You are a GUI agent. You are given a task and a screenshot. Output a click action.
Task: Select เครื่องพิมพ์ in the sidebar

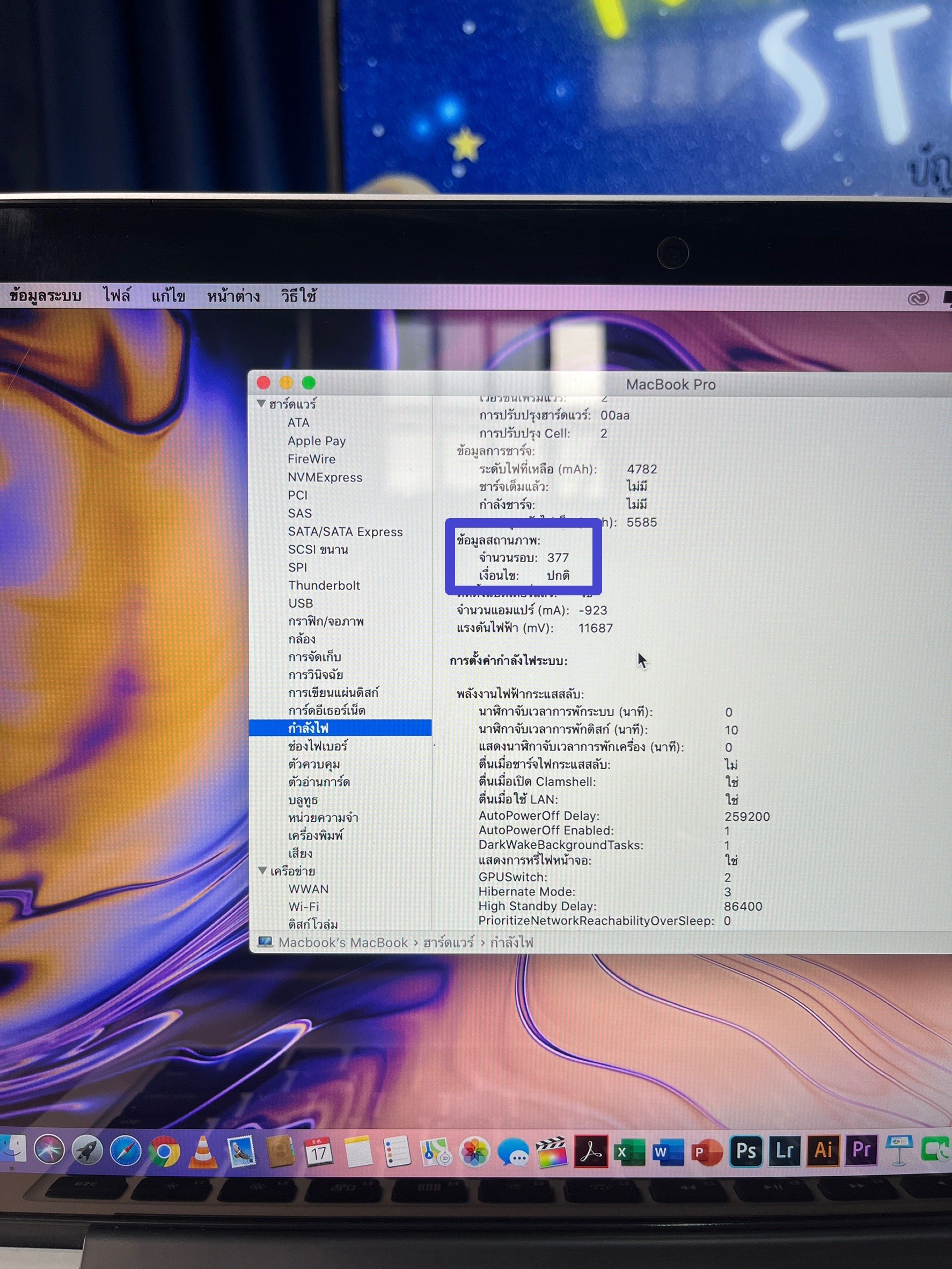316,835
